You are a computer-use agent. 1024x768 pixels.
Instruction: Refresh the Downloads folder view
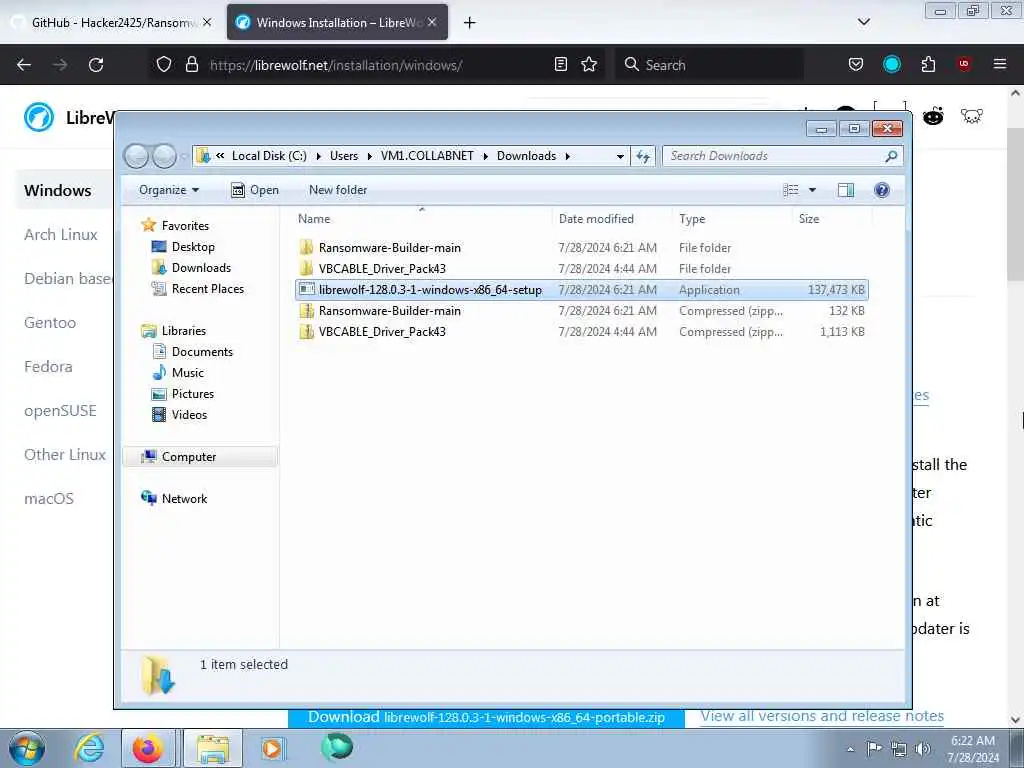click(x=643, y=156)
